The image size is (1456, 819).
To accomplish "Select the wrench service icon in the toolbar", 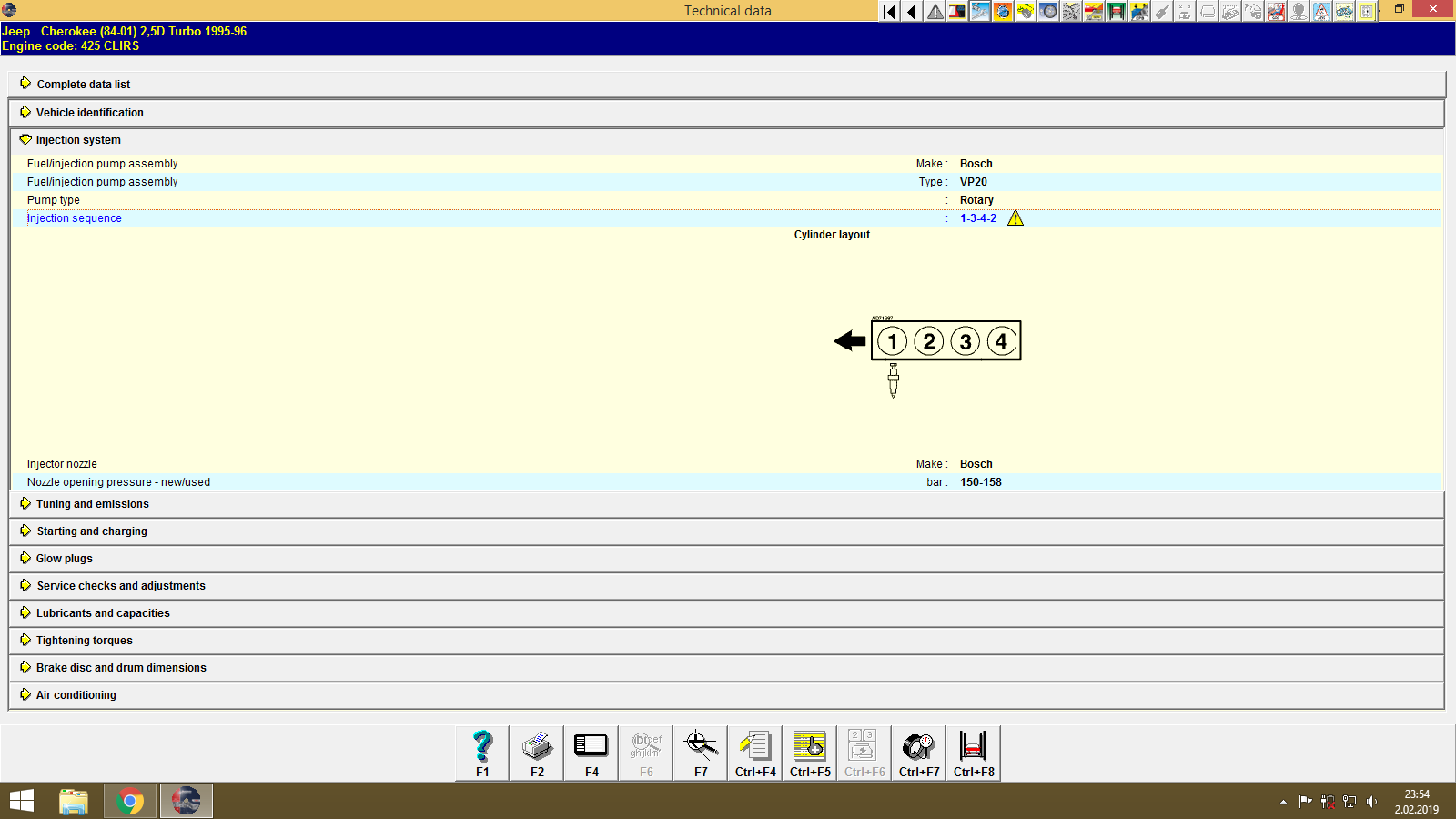I will coord(980,12).
